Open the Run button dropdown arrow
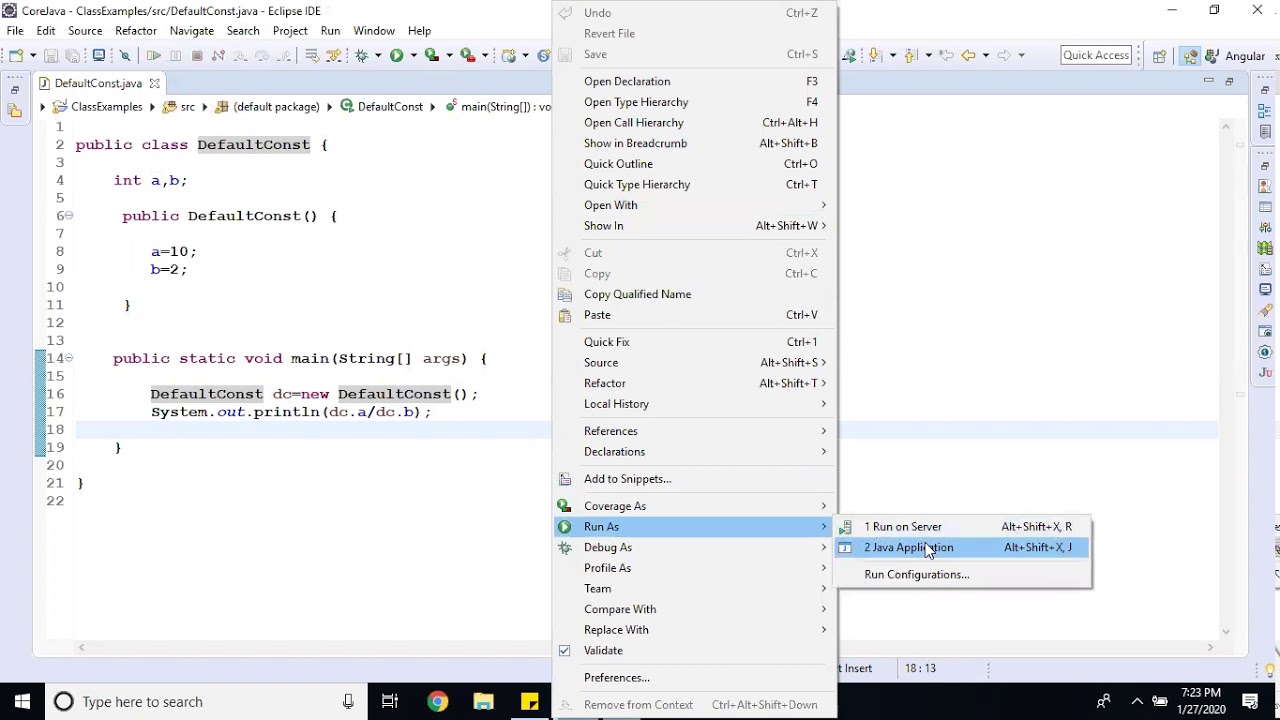This screenshot has height=720, width=1280. tap(414, 55)
